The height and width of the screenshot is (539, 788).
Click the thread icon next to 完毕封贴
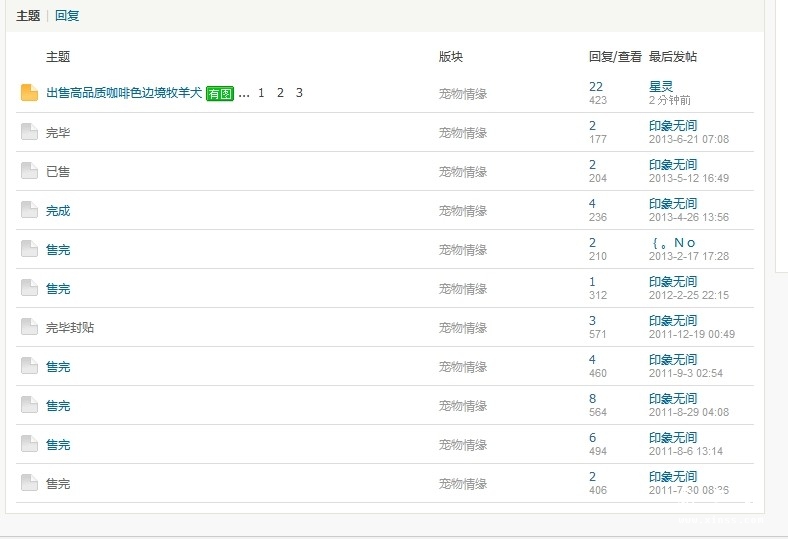click(29, 327)
